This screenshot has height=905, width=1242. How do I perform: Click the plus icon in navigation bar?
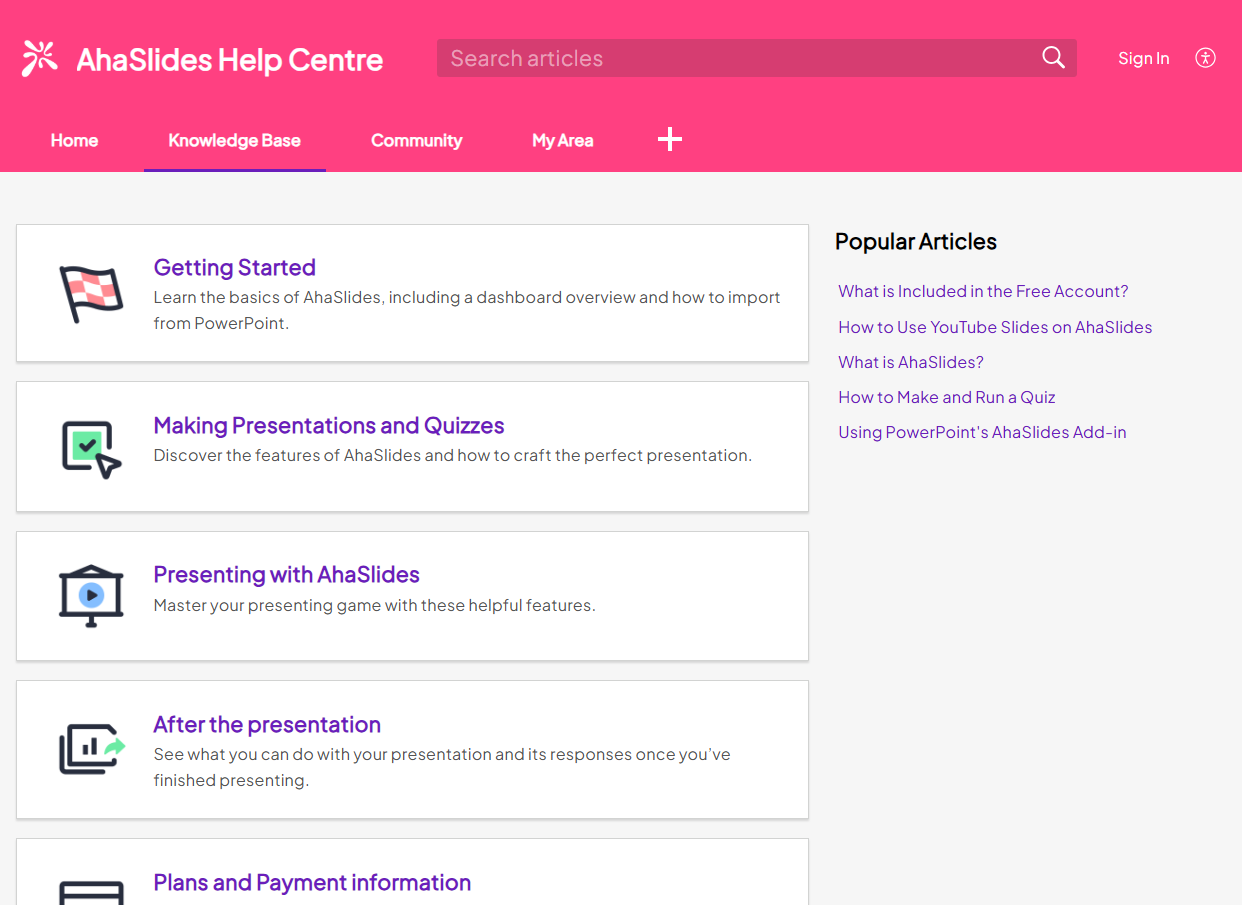669,140
